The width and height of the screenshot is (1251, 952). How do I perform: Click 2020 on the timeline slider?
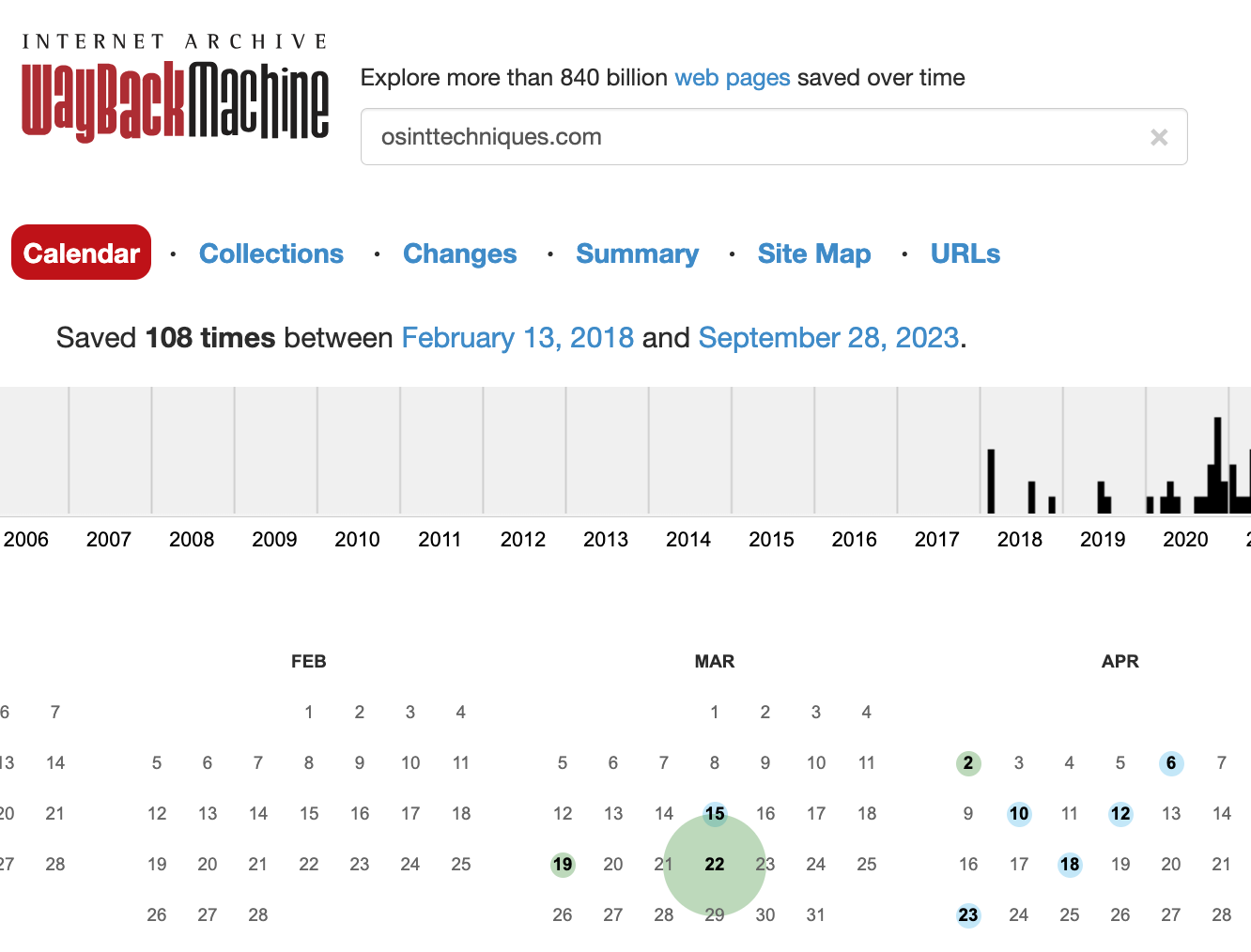(x=1186, y=539)
